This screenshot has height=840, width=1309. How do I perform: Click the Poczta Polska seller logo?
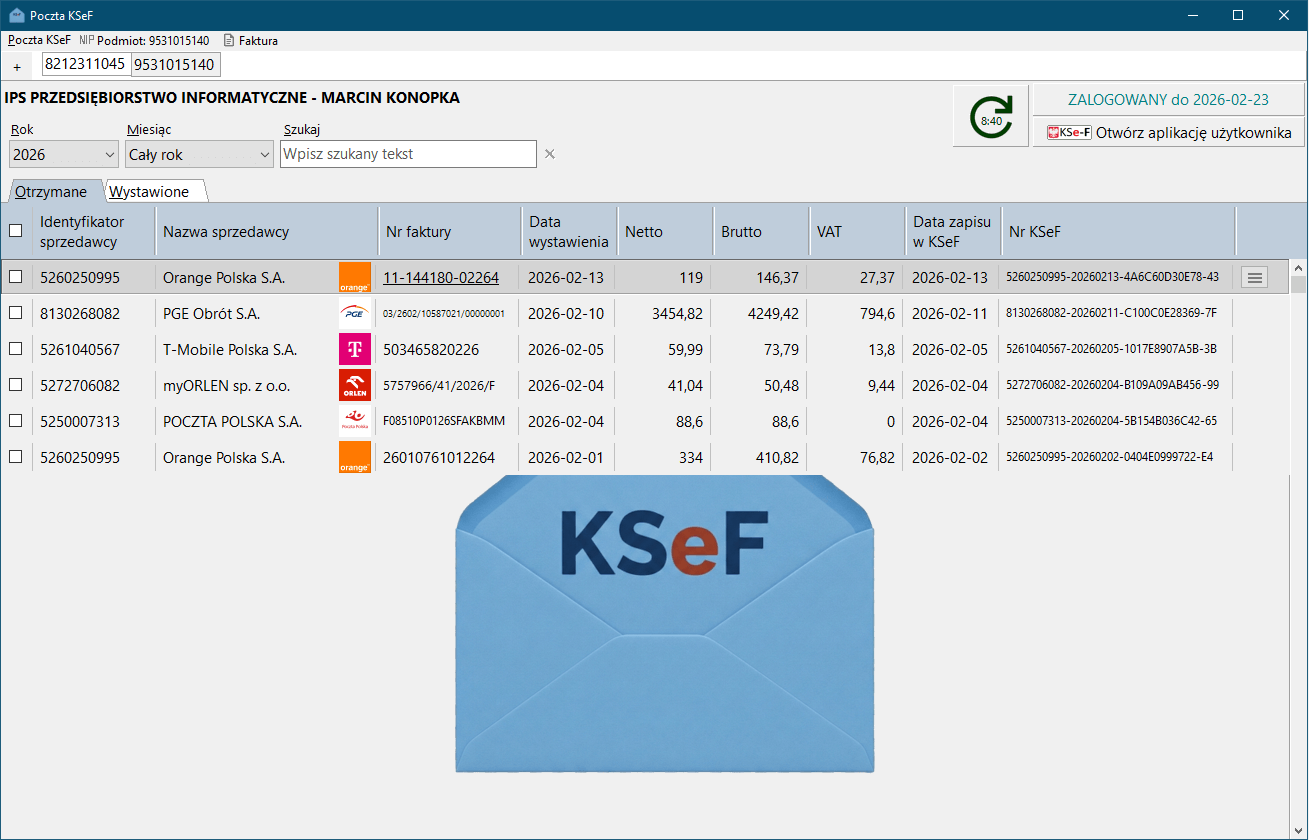[355, 422]
